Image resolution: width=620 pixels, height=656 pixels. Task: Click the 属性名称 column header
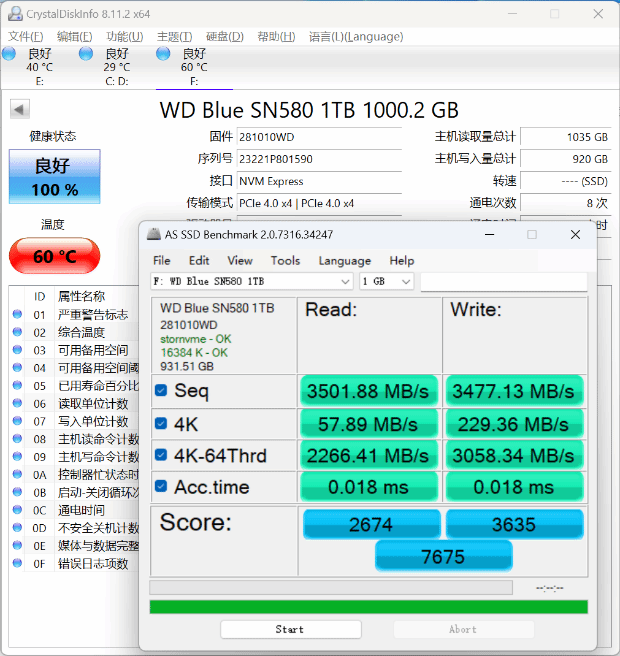click(x=82, y=296)
